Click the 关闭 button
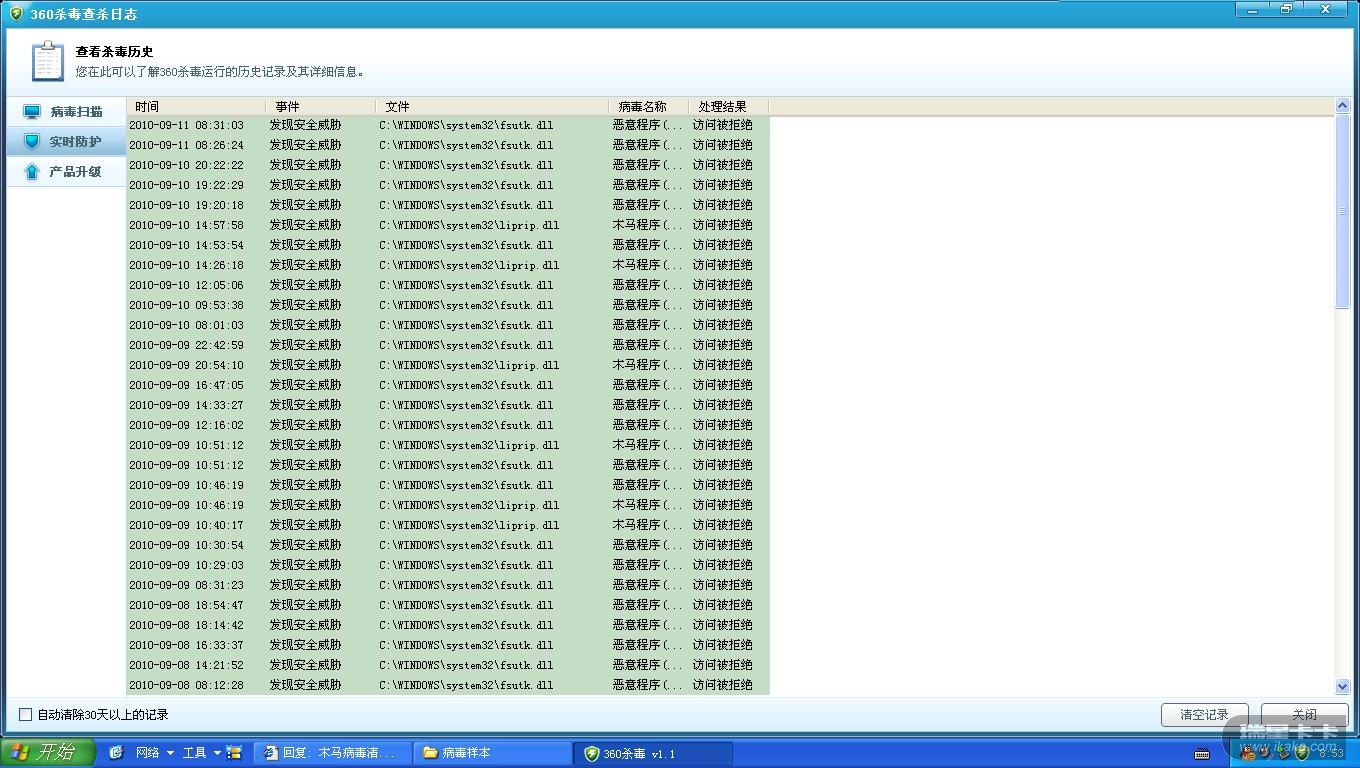1360x768 pixels. pos(1304,715)
